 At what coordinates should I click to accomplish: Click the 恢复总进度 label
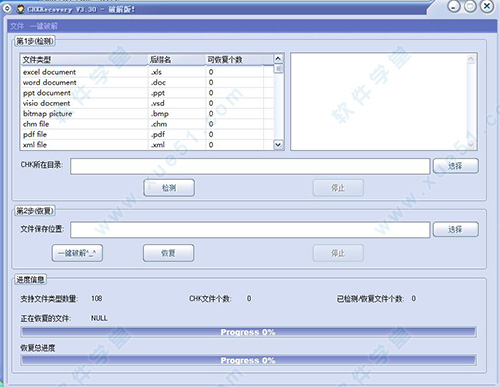38,348
